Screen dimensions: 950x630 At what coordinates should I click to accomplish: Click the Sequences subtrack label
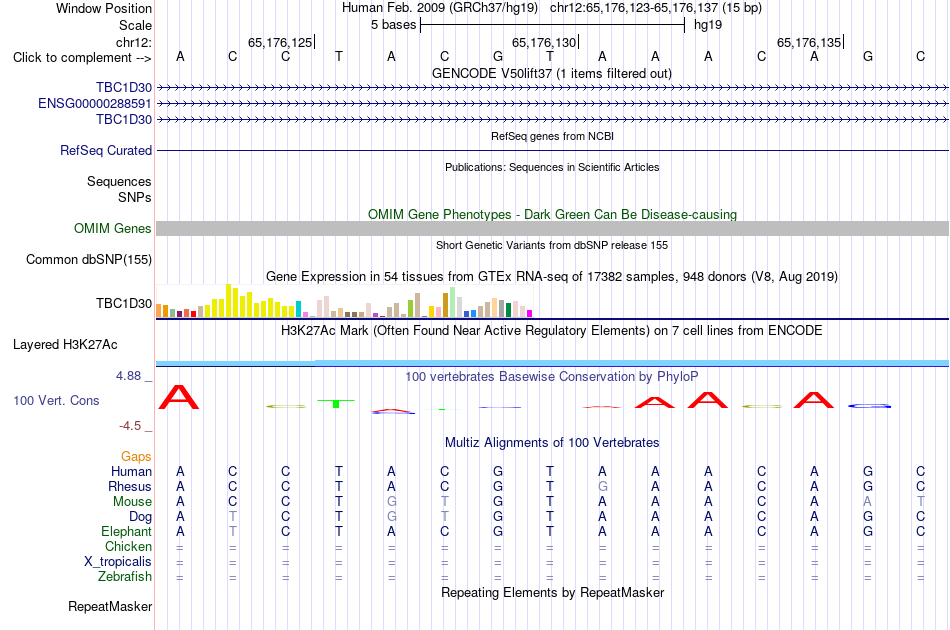point(119,181)
